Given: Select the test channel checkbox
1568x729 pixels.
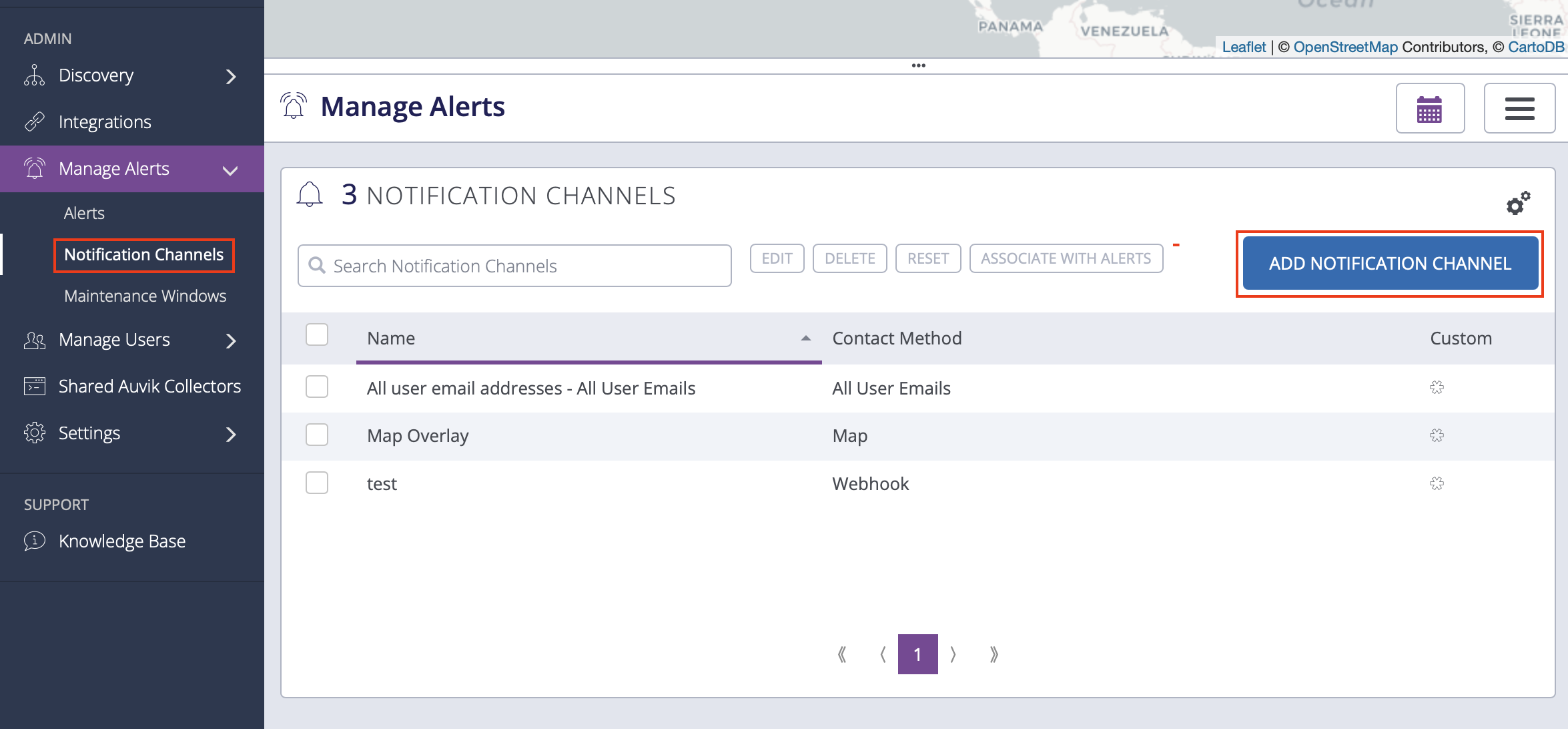Looking at the screenshot, I should (x=317, y=483).
